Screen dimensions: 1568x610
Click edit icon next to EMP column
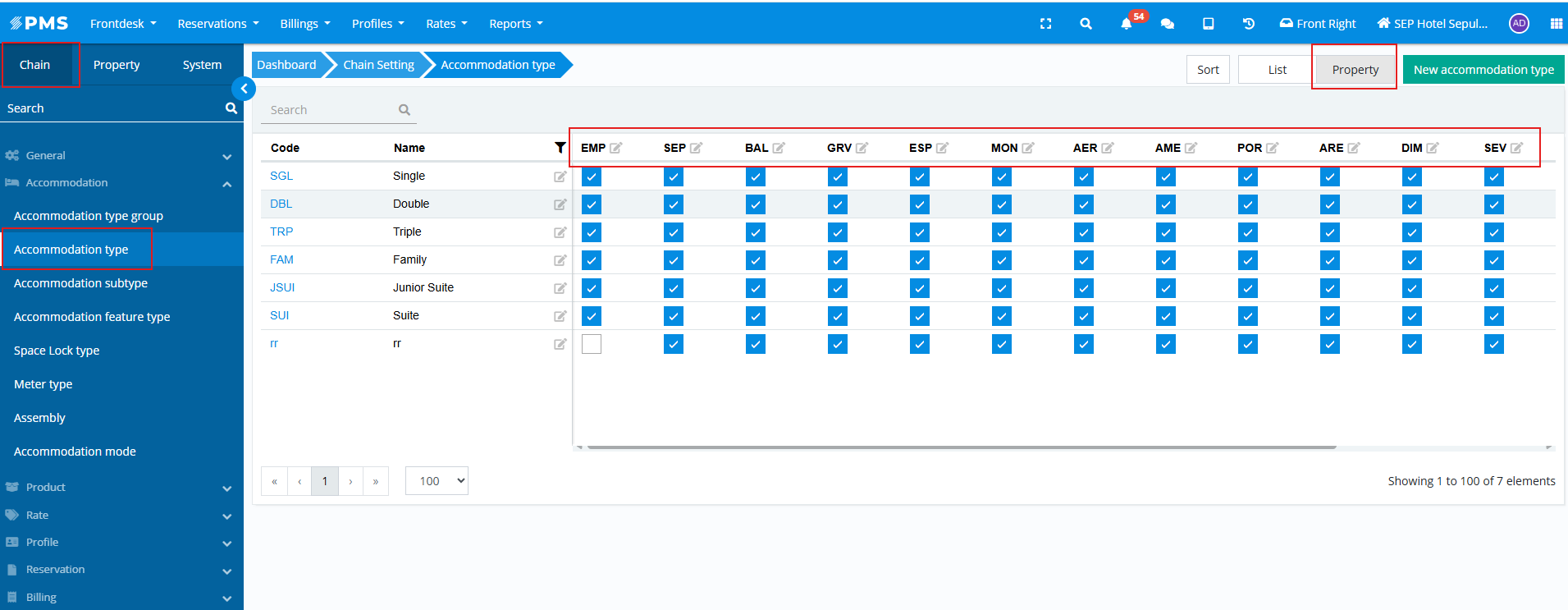click(x=616, y=148)
